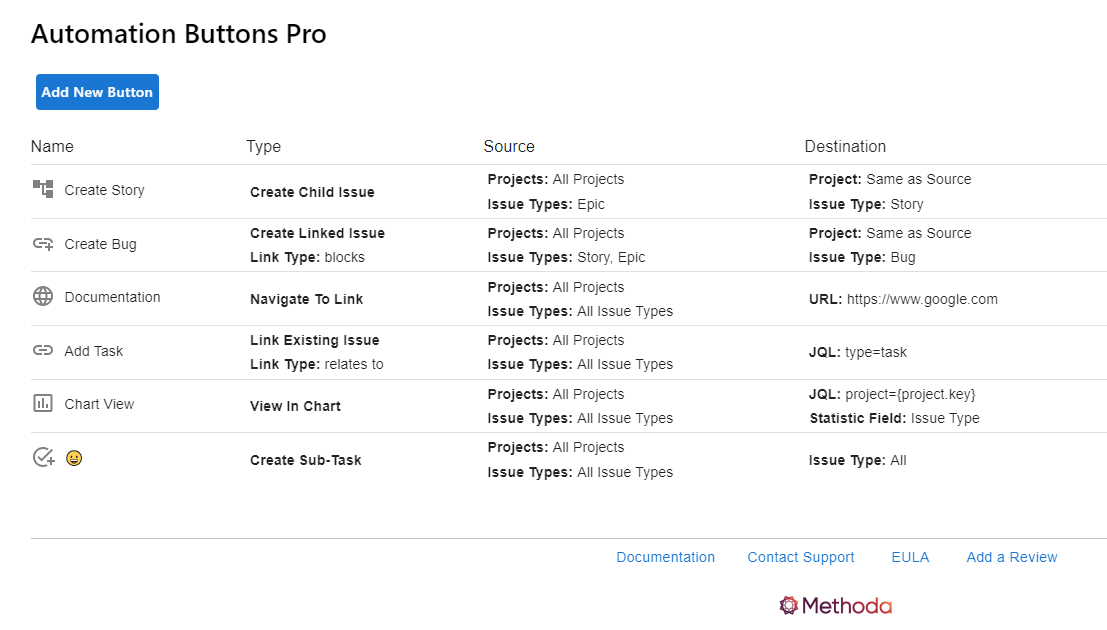Click the Create Sub-Task checkmark icon
The image size is (1107, 630).
(x=43, y=457)
